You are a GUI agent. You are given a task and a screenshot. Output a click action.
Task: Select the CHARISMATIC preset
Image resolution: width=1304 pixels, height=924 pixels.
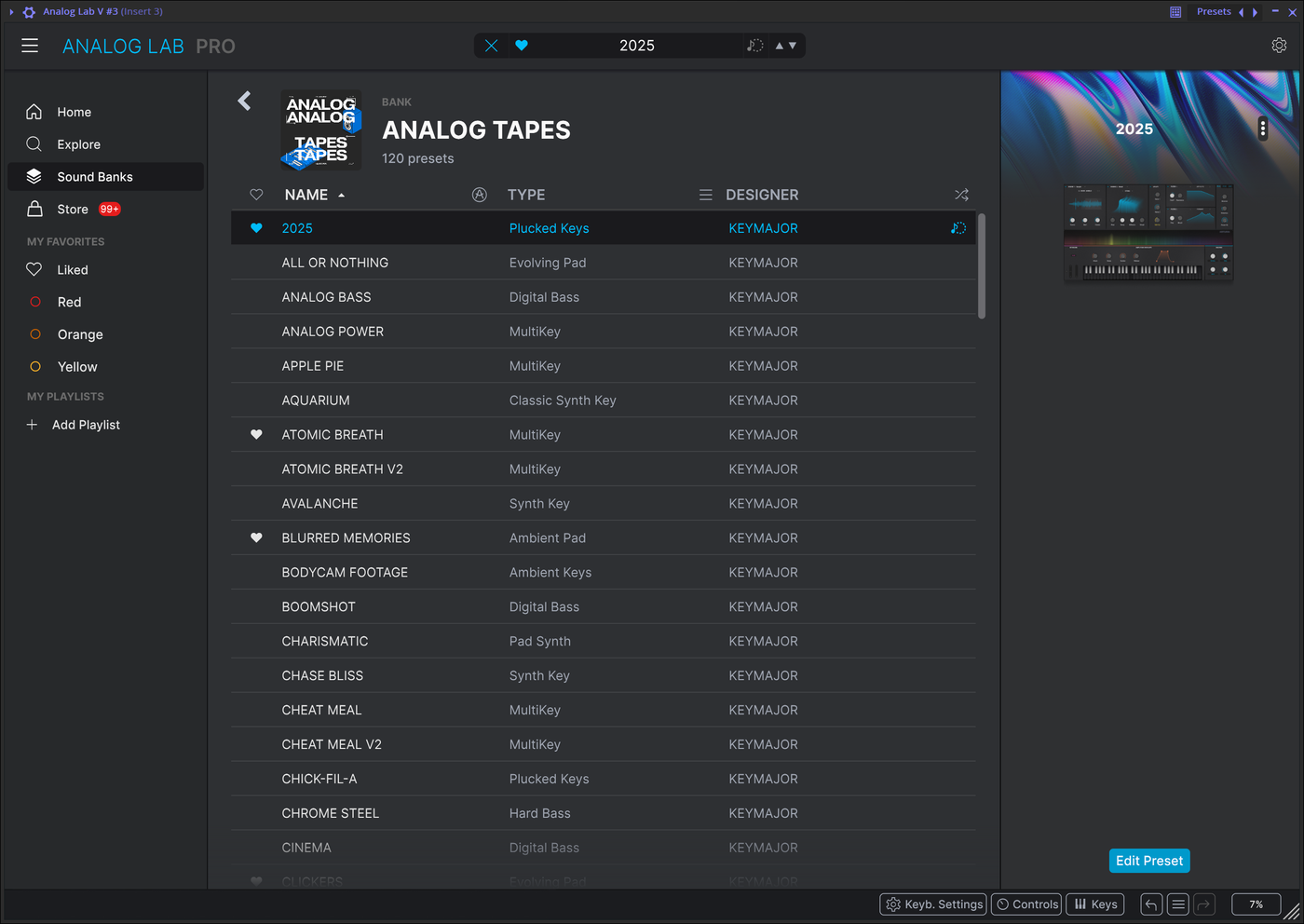point(604,642)
